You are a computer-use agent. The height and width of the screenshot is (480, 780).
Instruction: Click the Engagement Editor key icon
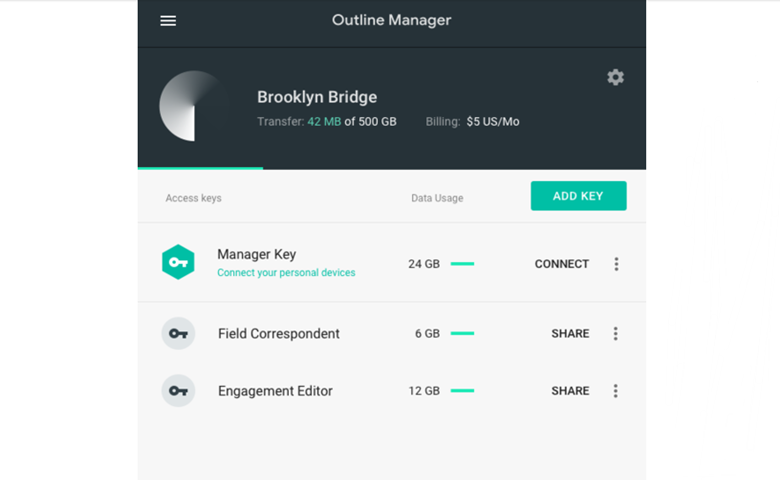click(x=178, y=390)
